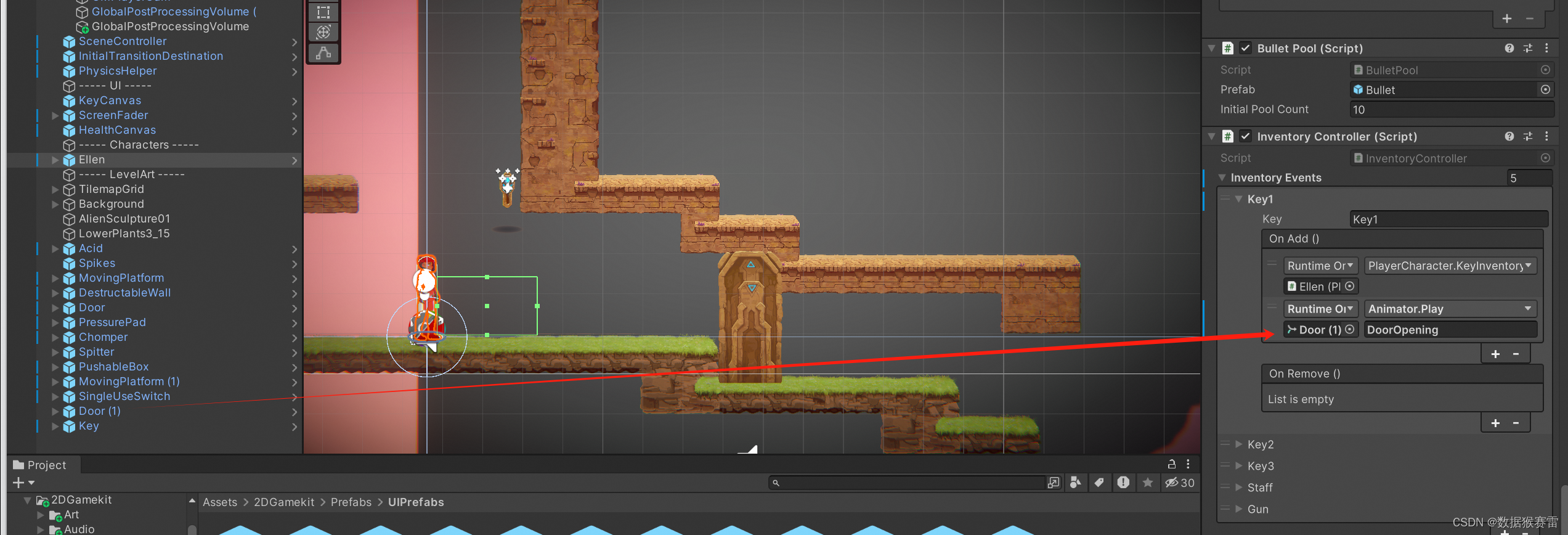This screenshot has width=1568, height=535.
Task: Click the lock icon on the Project panel
Action: 1171,464
